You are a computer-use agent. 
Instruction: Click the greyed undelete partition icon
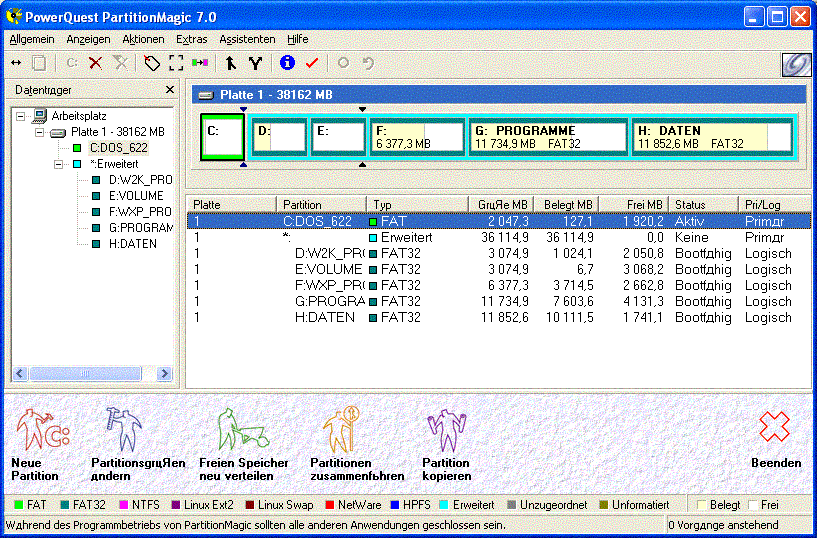[x=120, y=63]
